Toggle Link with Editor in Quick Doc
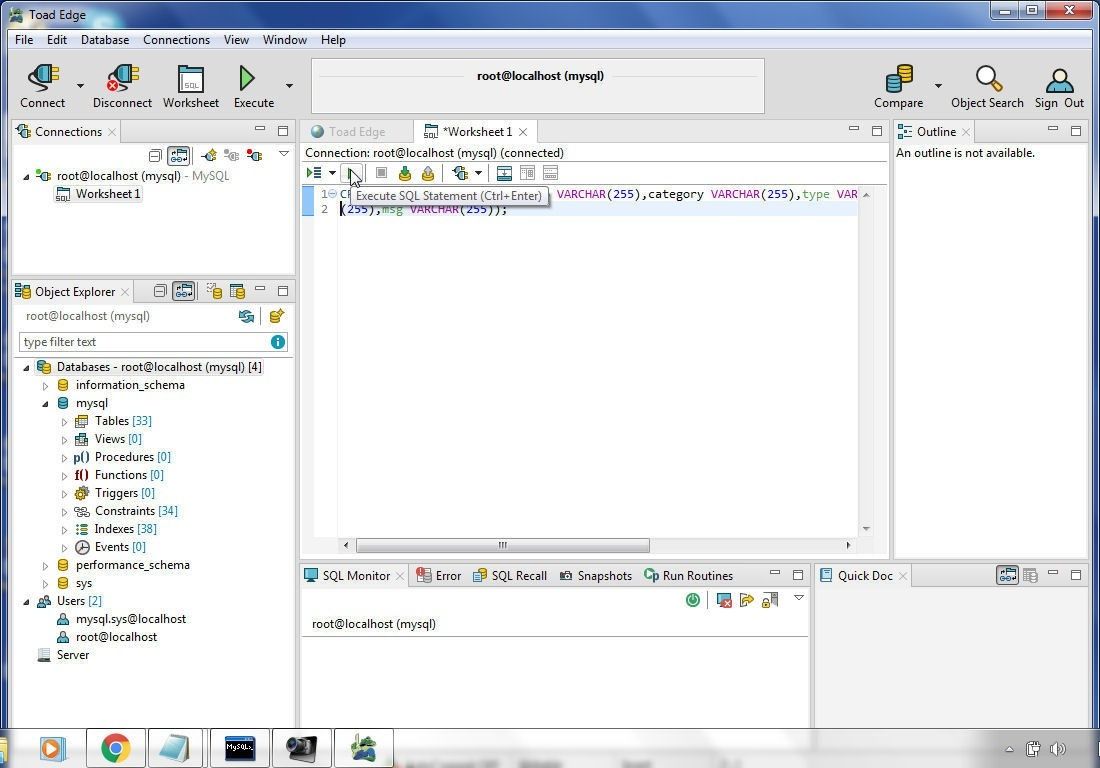The height and width of the screenshot is (768, 1100). (x=1007, y=575)
